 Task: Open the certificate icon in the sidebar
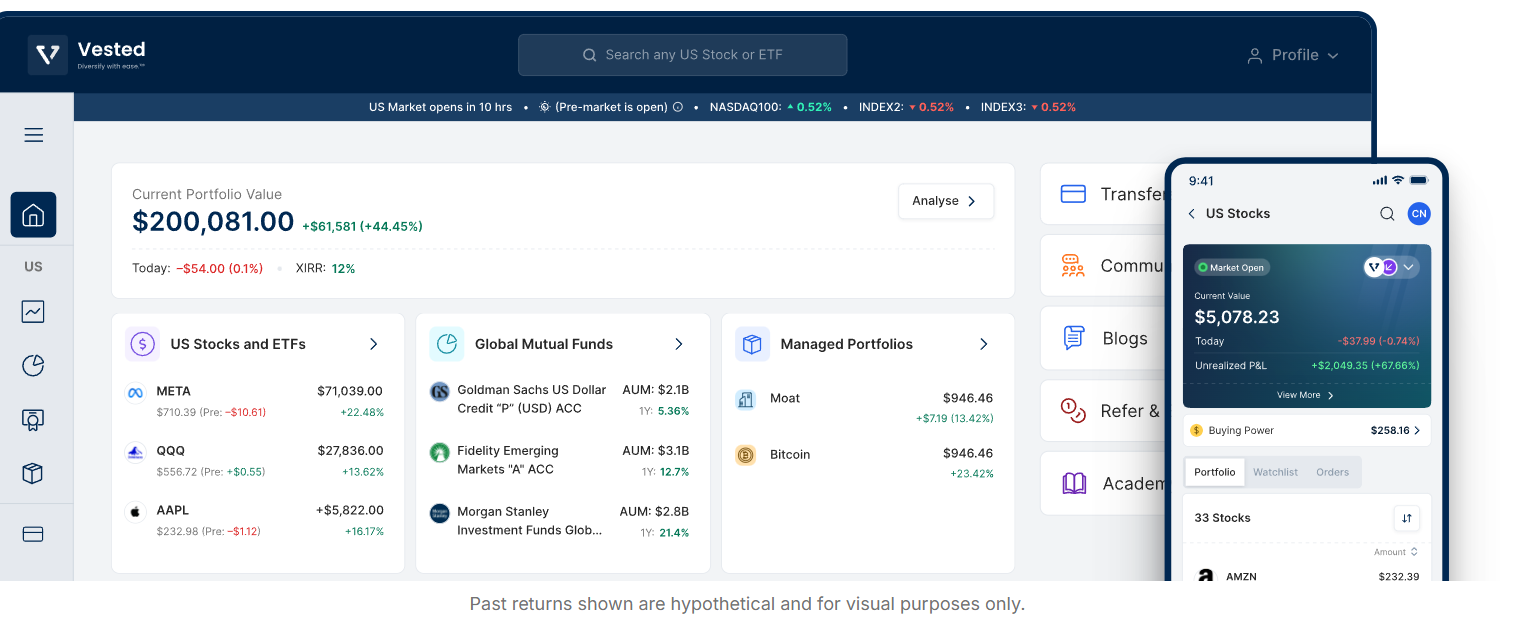33,420
